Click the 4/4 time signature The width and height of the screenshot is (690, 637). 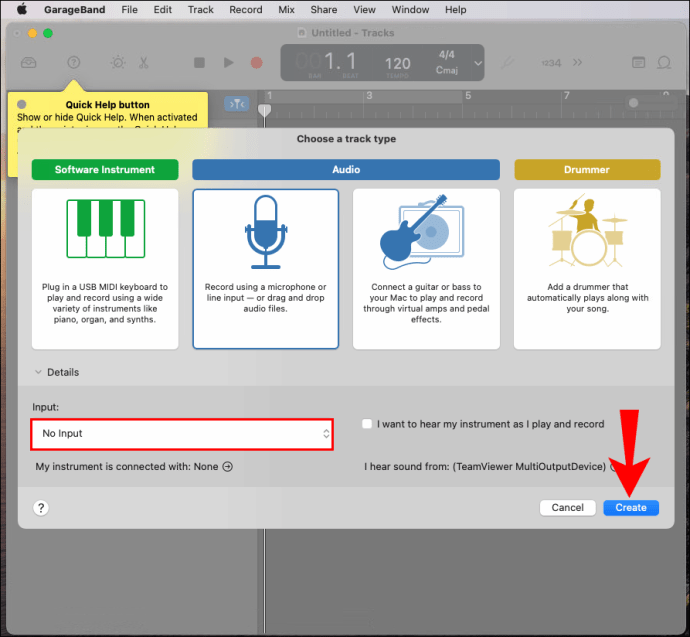(x=447, y=55)
